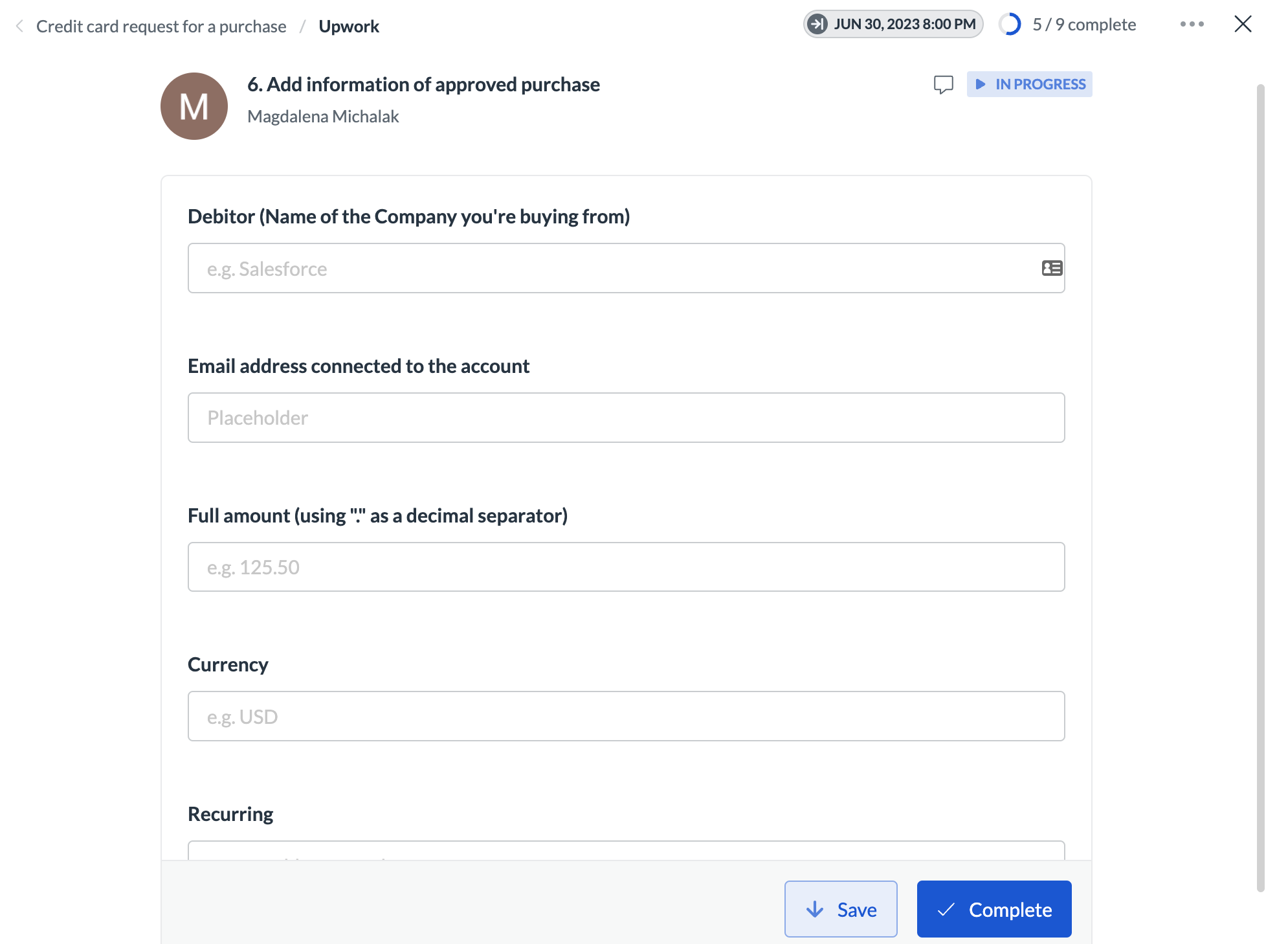Open the Recurring dropdown field
Screen dimensions: 1288x944
[x=625, y=851]
